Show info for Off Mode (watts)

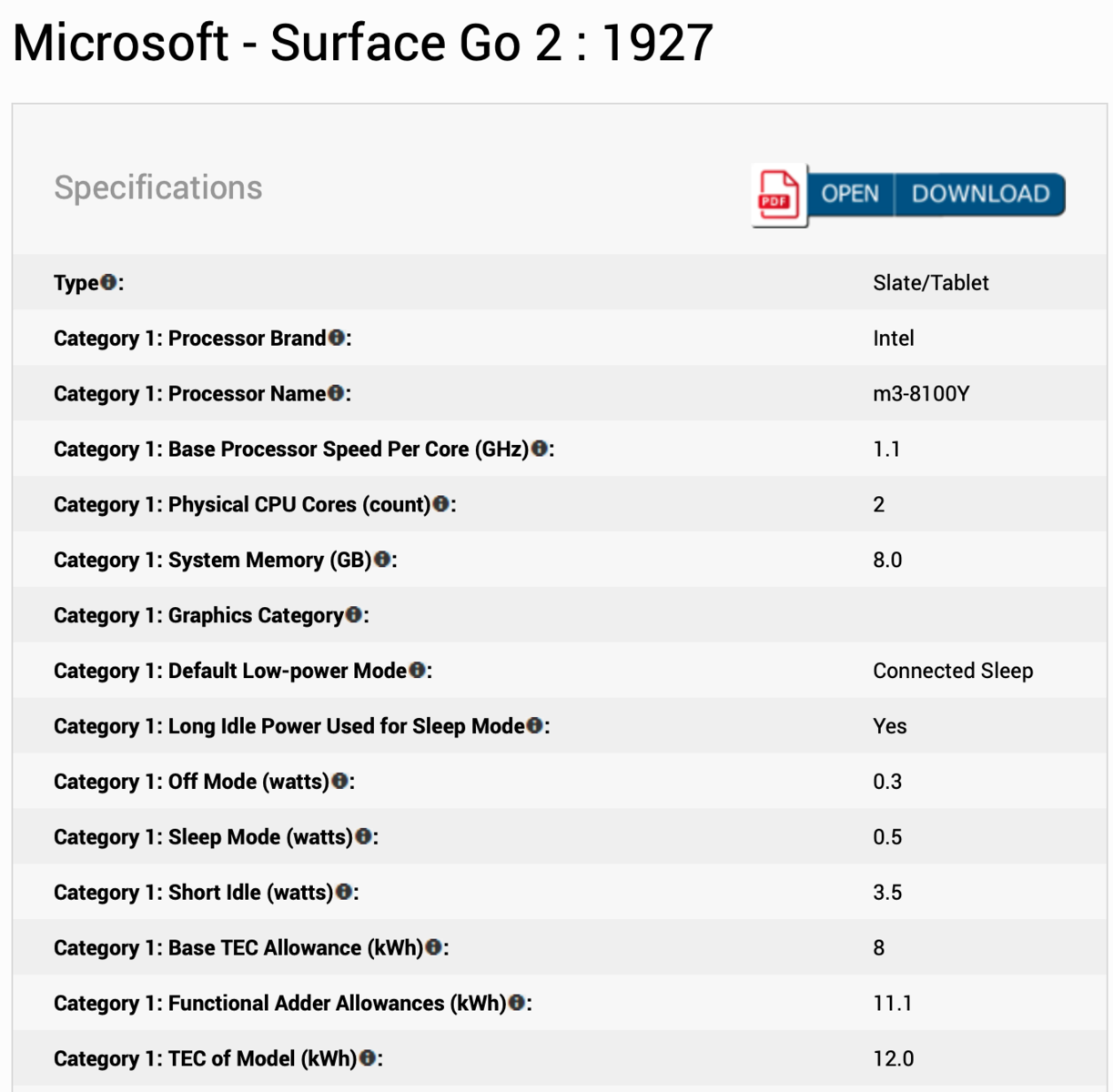coord(340,782)
